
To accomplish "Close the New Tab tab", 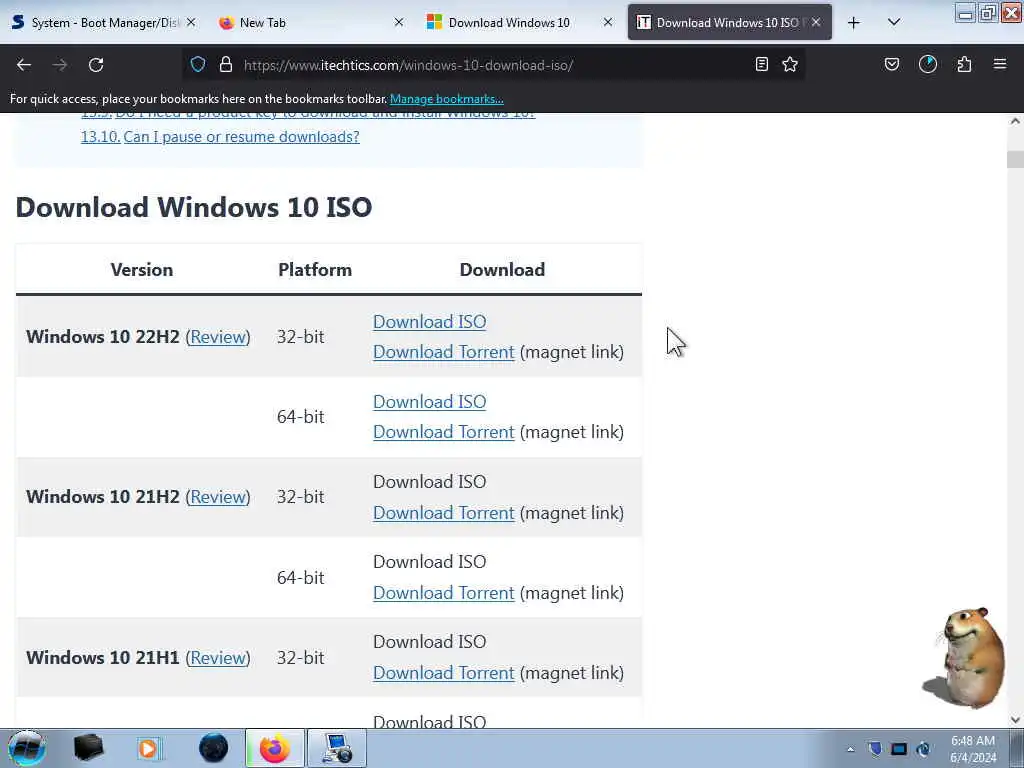I will [399, 22].
